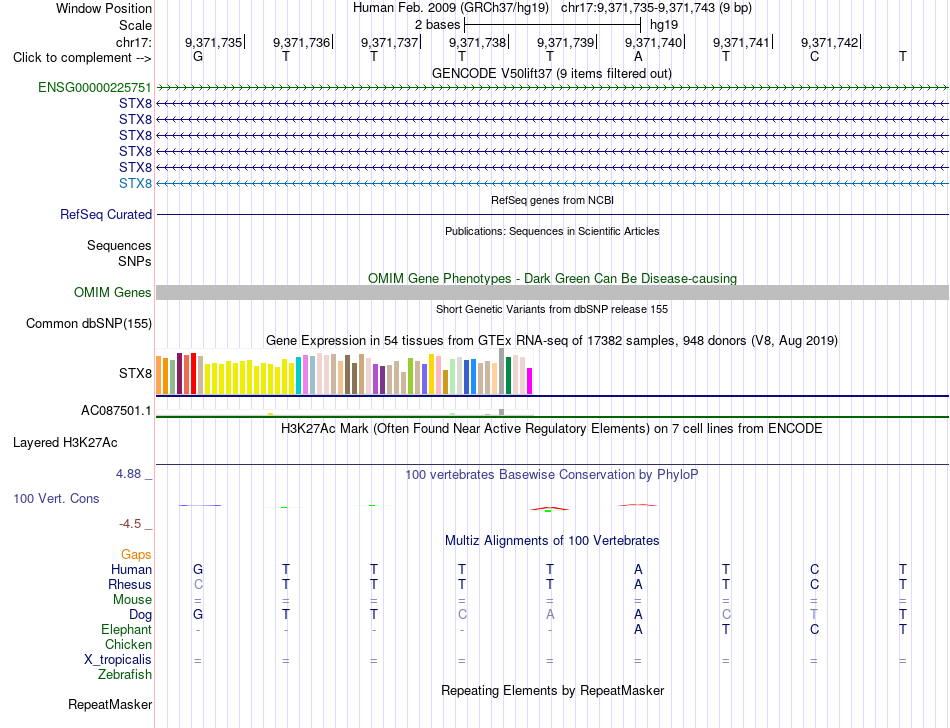The height and width of the screenshot is (728, 950).
Task: Click the gray OMIM Genes bar
Action: point(552,293)
